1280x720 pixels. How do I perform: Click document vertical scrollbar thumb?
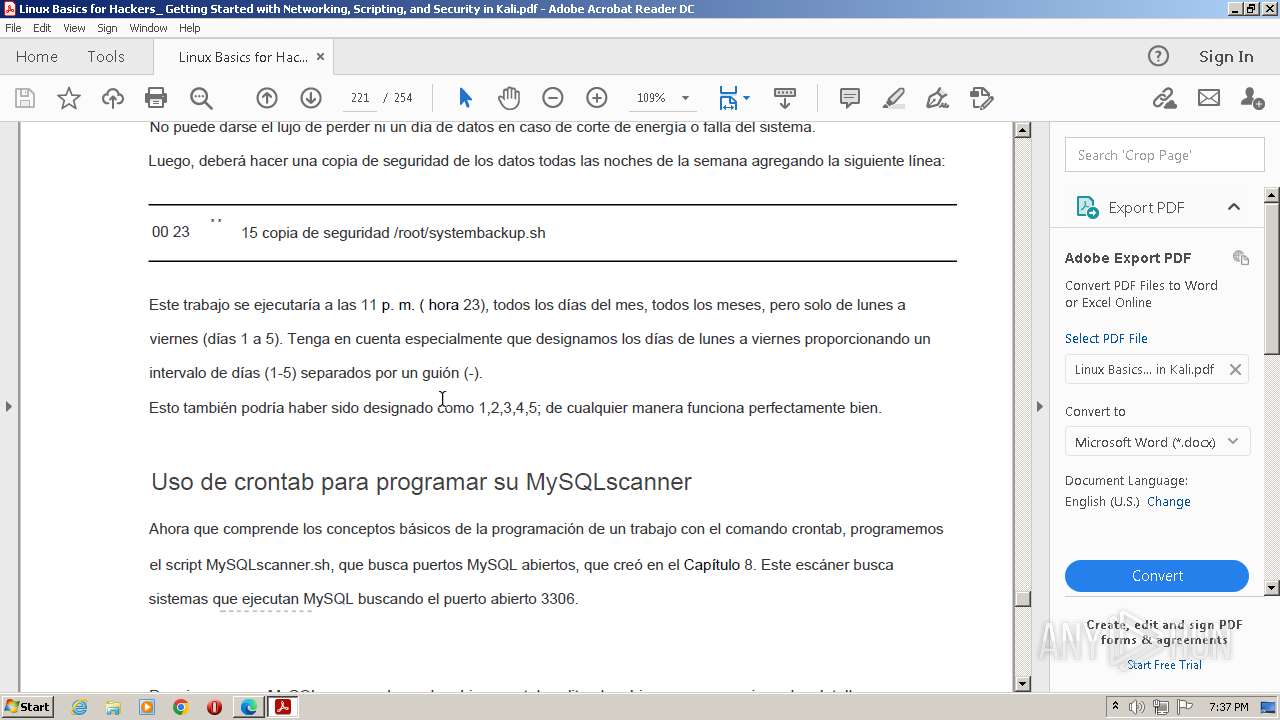pos(1022,599)
